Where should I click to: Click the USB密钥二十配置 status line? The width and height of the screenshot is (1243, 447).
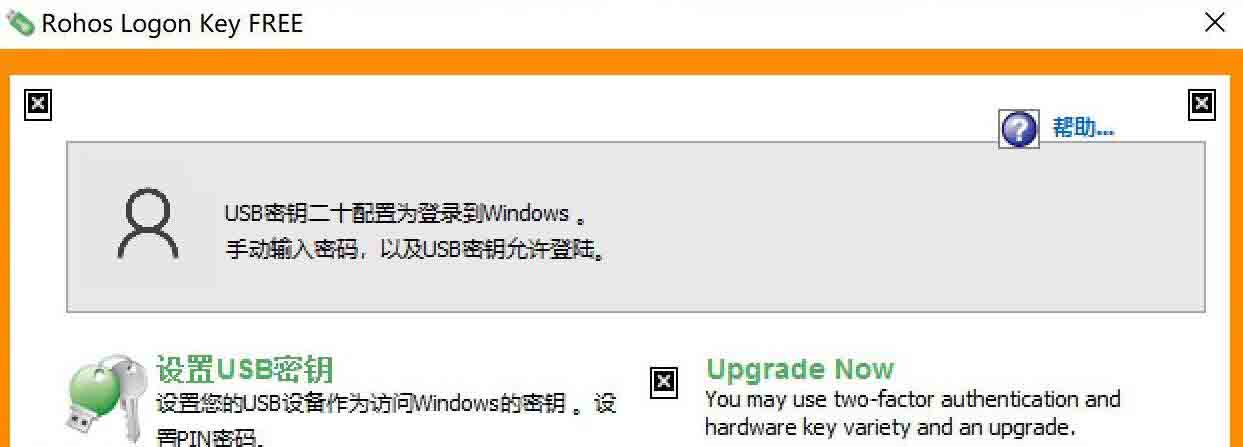[x=404, y=214]
